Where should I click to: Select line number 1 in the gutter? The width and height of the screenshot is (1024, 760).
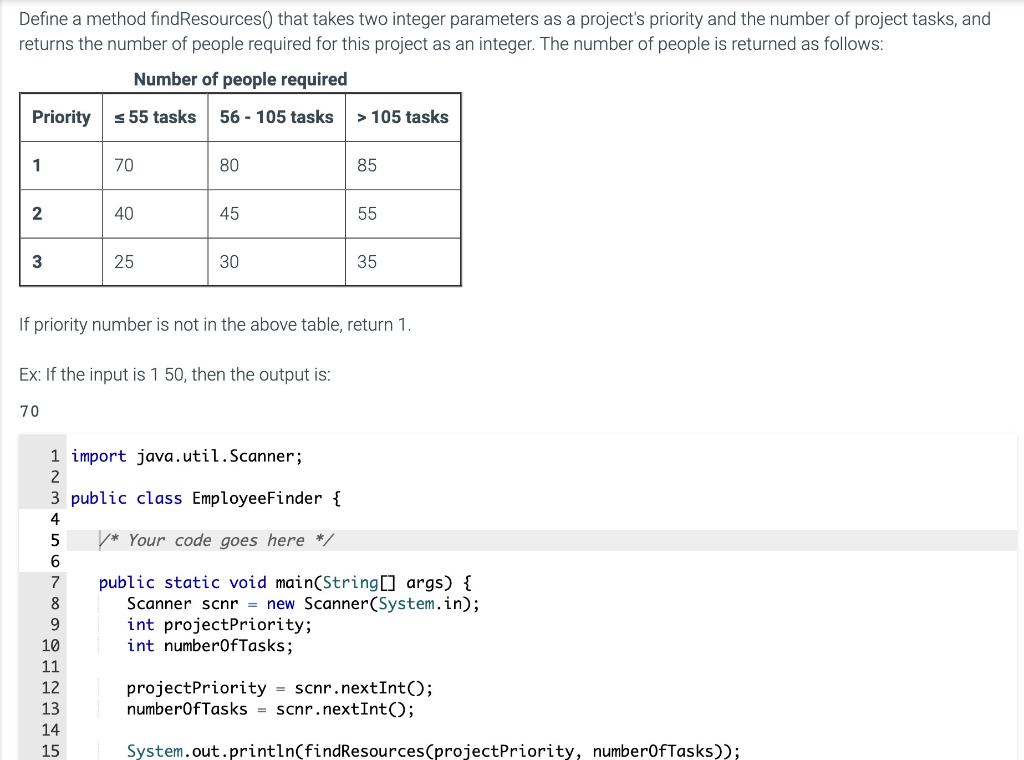(x=54, y=455)
